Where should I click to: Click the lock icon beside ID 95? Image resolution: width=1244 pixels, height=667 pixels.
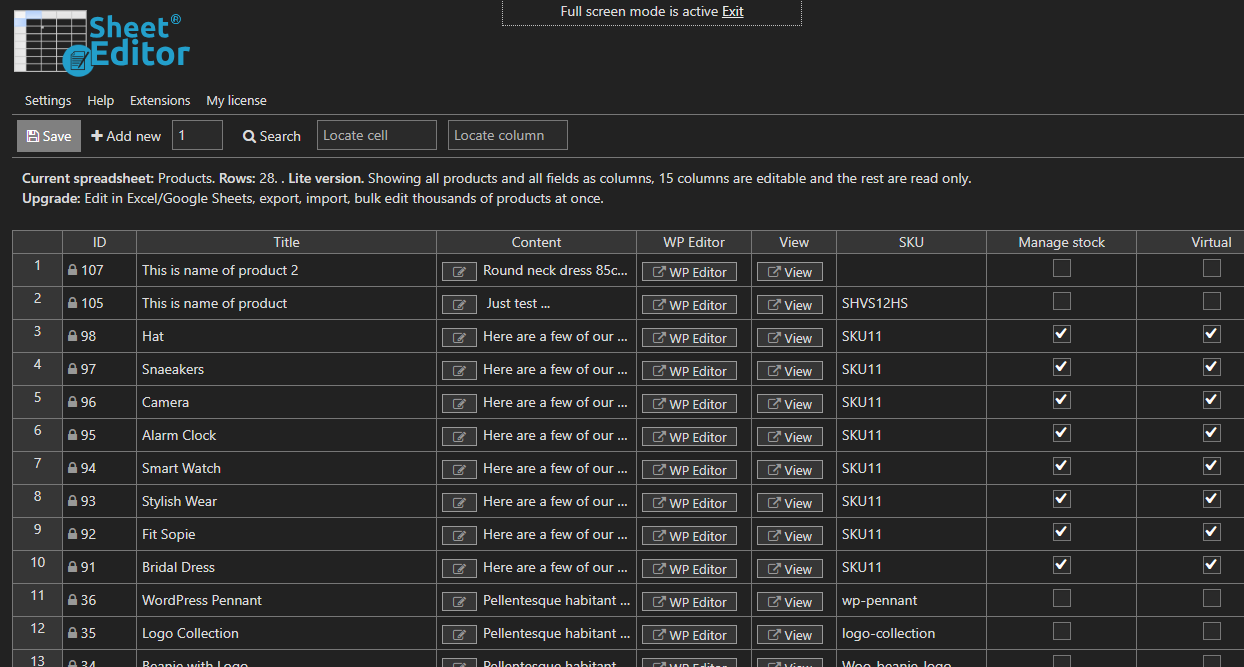72,435
